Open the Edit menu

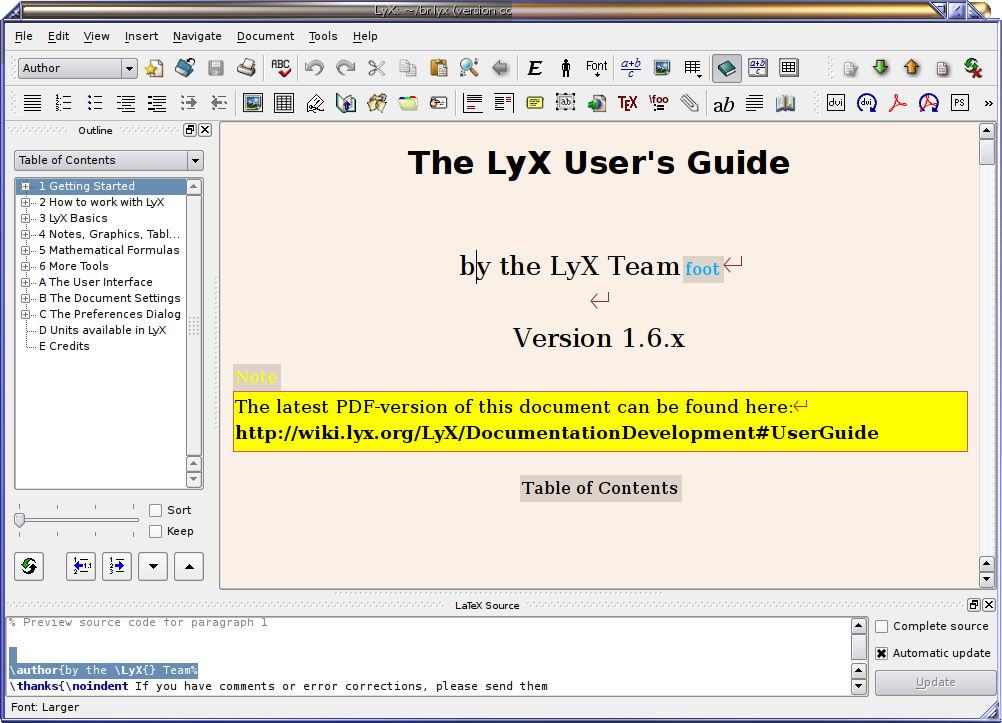[58, 36]
